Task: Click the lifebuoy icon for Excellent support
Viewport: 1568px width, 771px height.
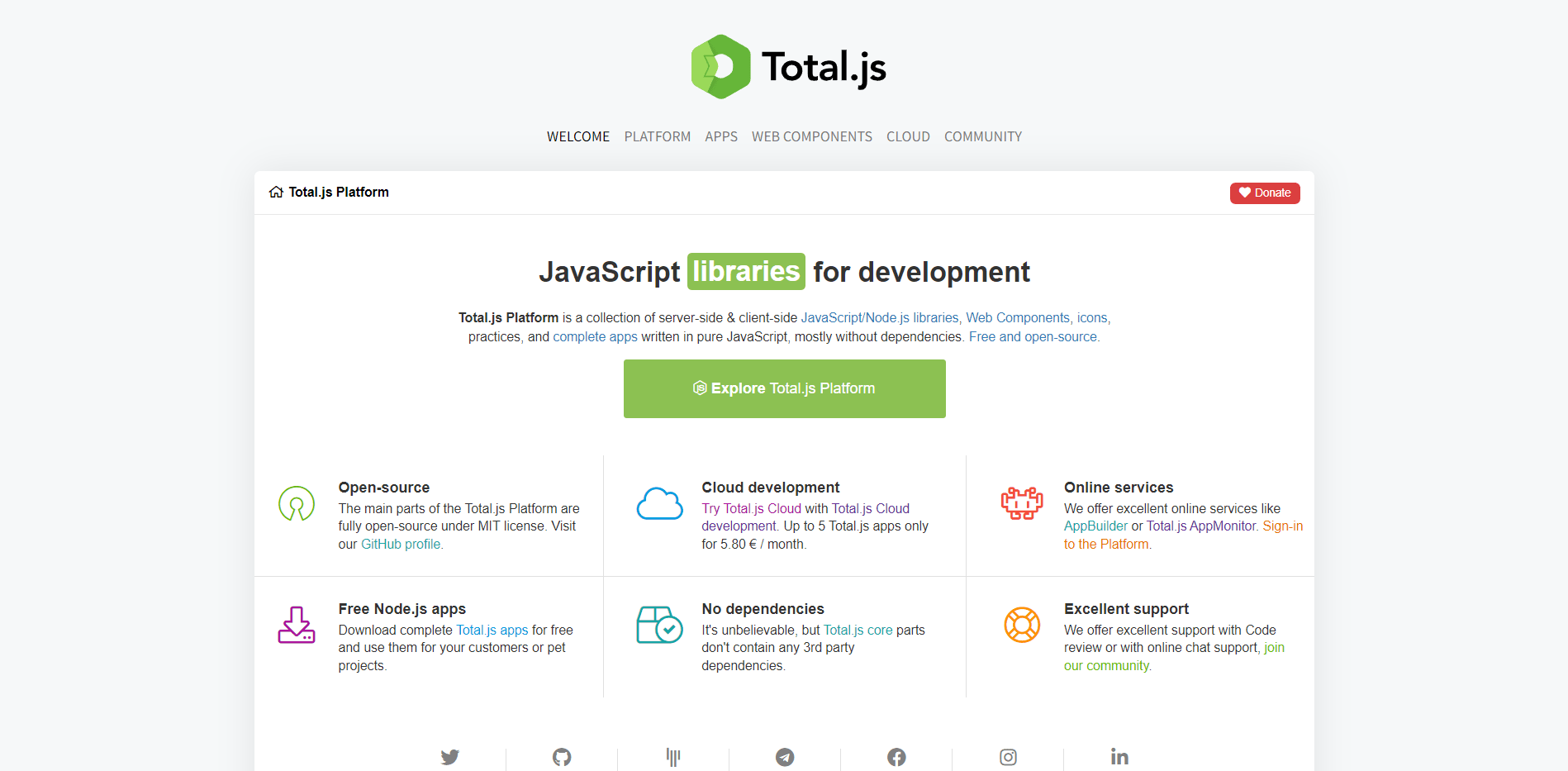Action: [1022, 626]
